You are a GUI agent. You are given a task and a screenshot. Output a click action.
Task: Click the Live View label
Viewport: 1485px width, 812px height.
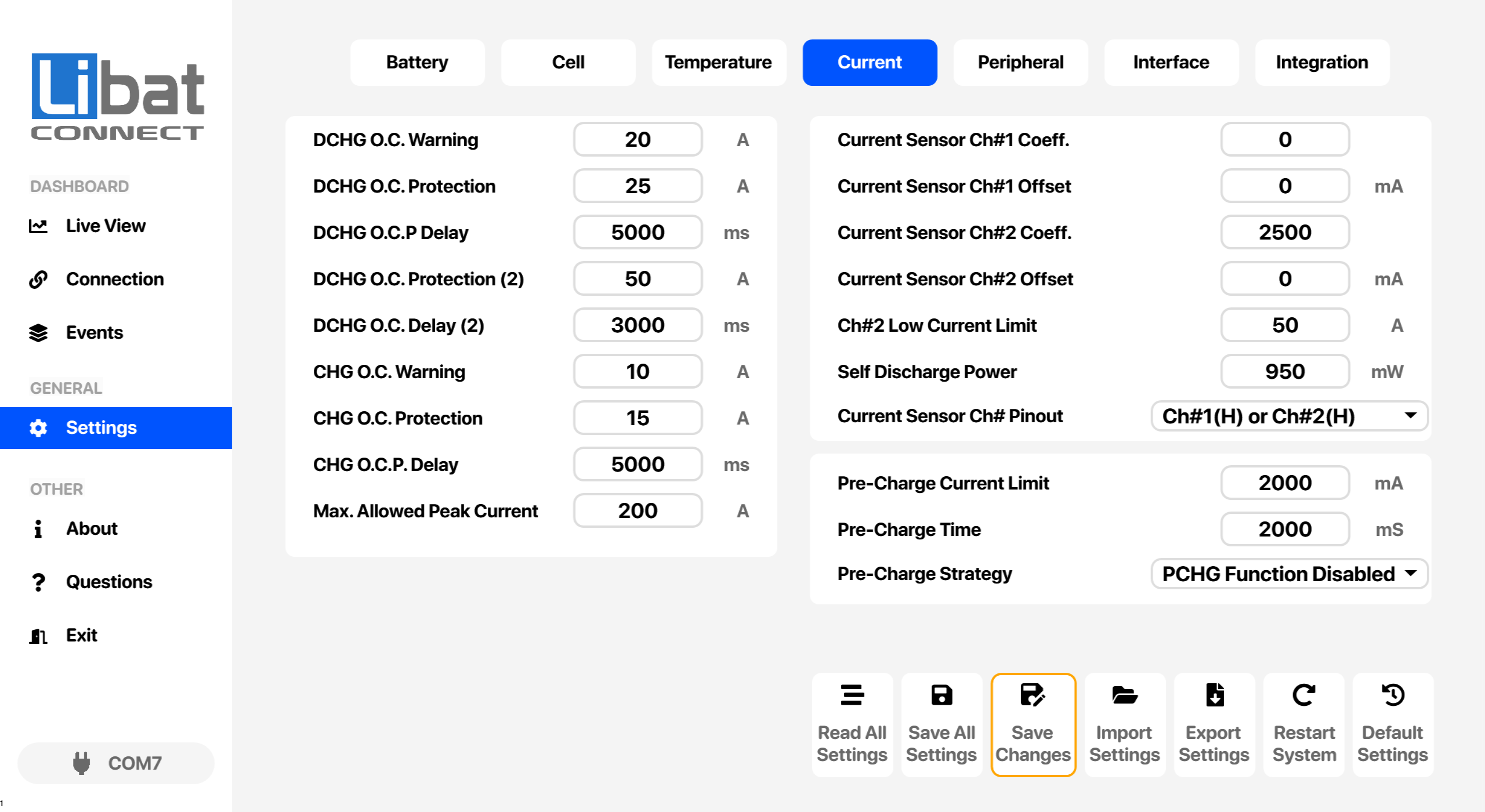(106, 226)
